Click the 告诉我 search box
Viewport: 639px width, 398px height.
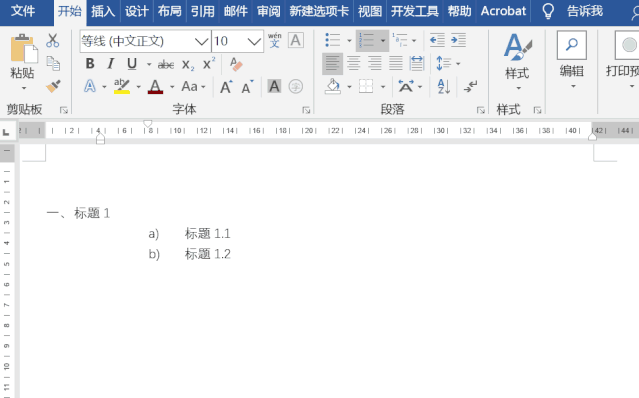tap(585, 11)
